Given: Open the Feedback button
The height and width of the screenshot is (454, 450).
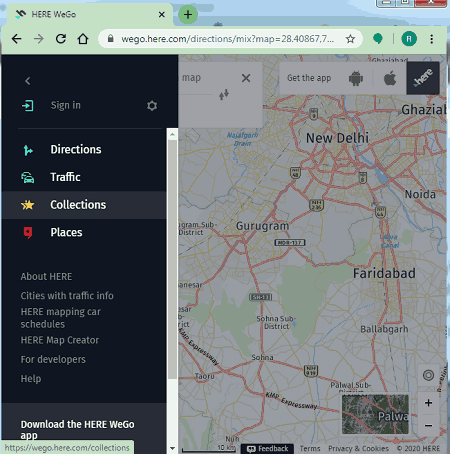Looking at the screenshot, I should [267, 449].
